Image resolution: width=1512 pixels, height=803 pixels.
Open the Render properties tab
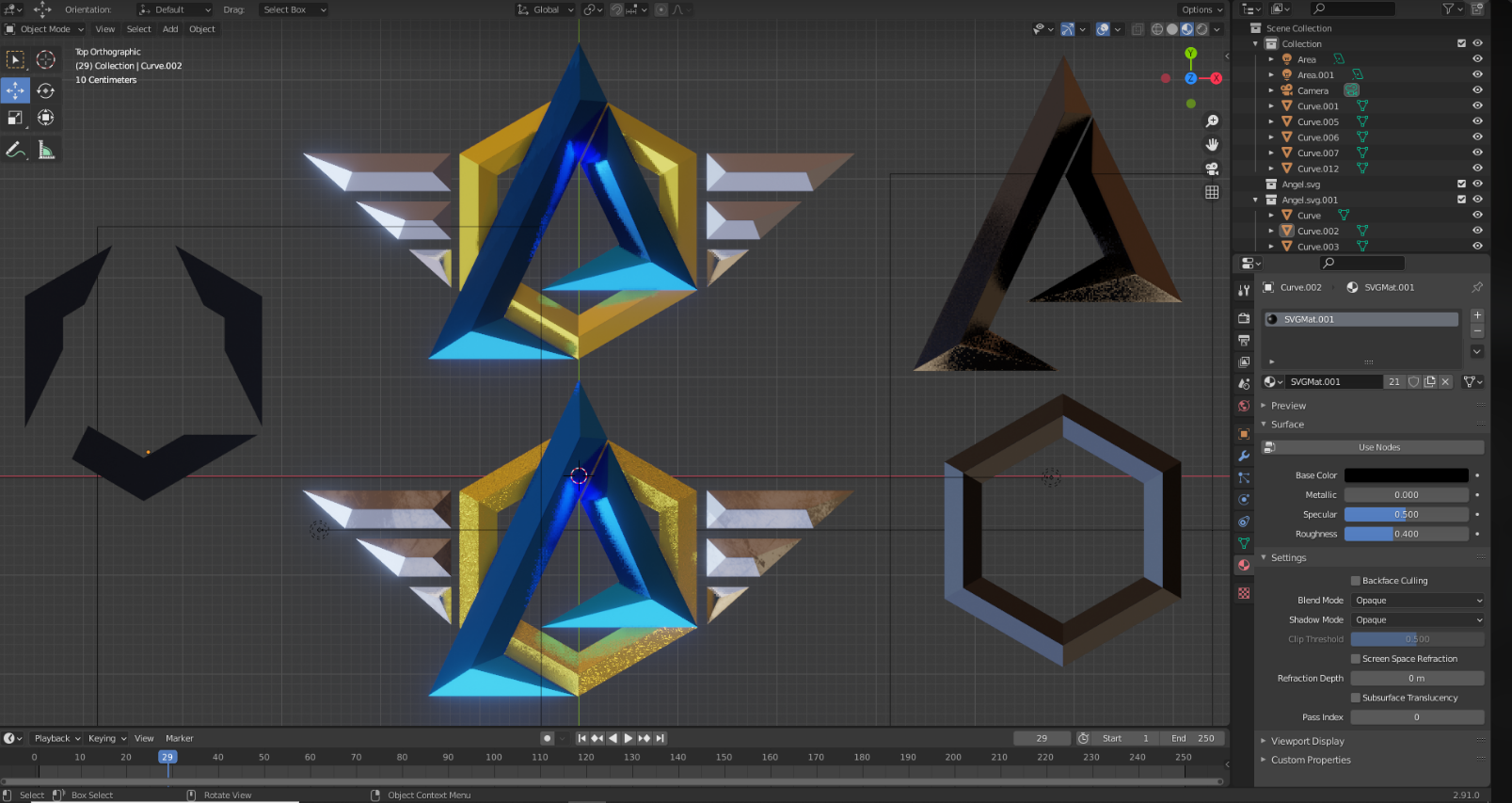point(1244,318)
